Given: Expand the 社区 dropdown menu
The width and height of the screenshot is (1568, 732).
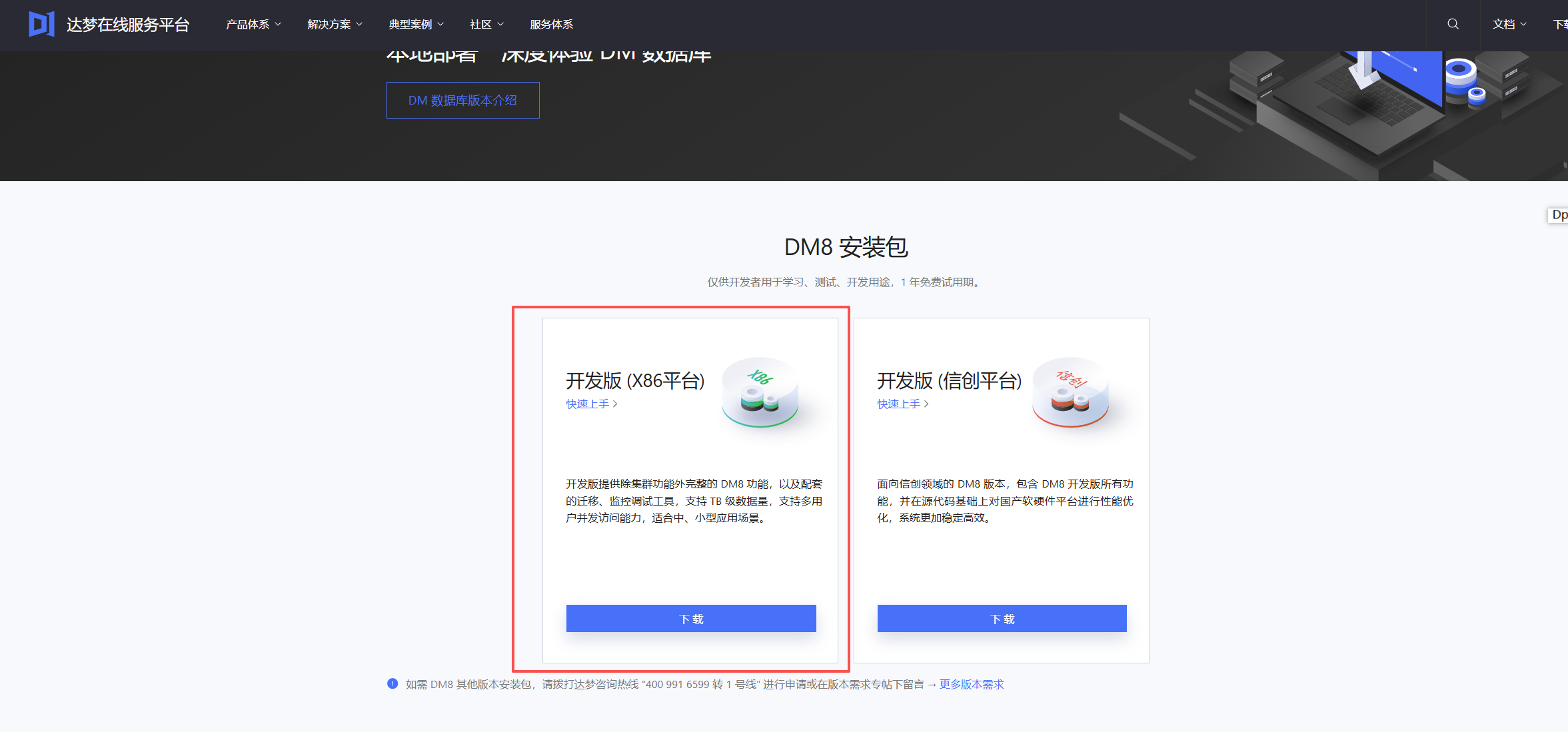Looking at the screenshot, I should tap(486, 24).
